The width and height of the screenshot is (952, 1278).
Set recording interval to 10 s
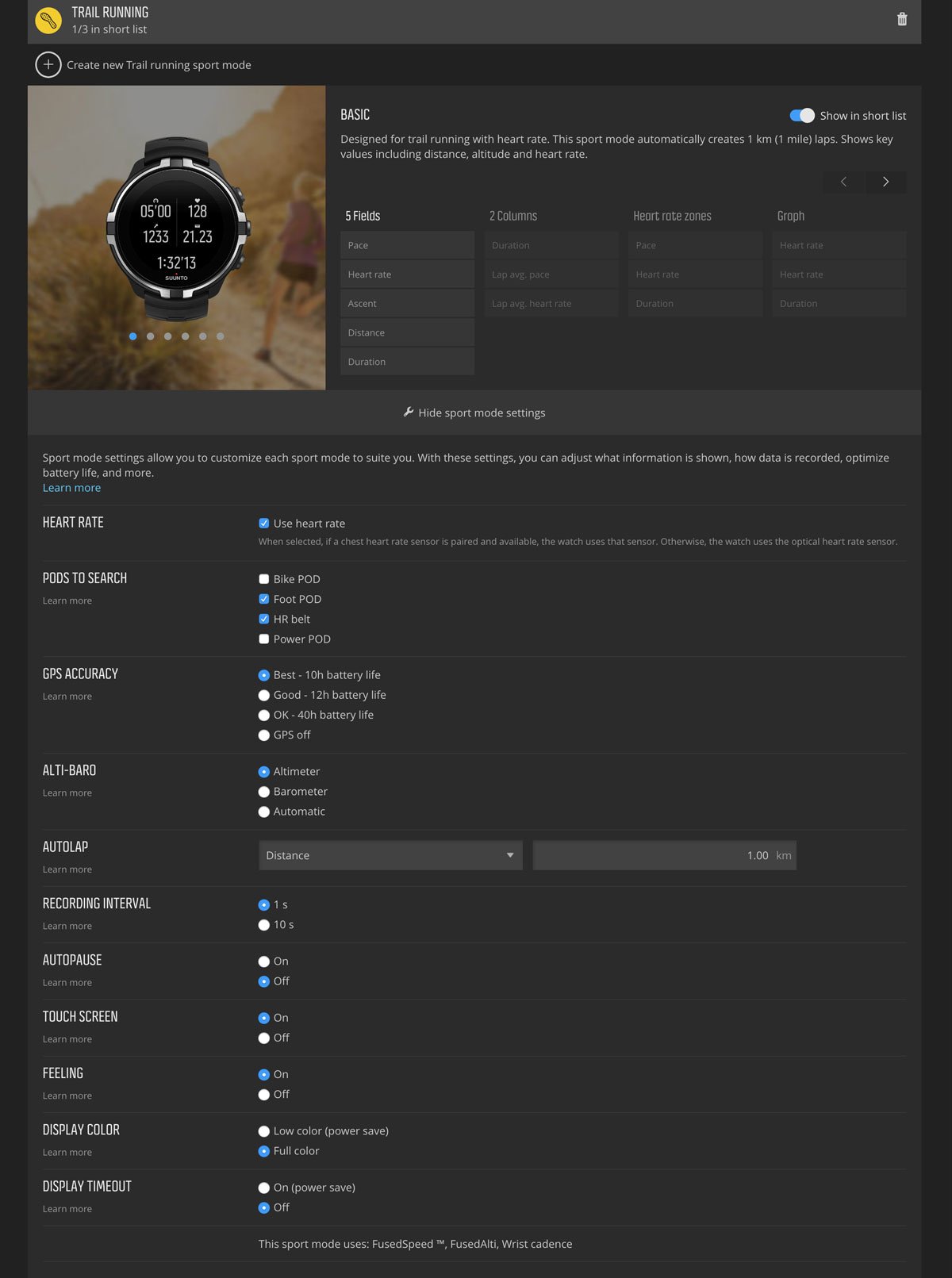263,925
